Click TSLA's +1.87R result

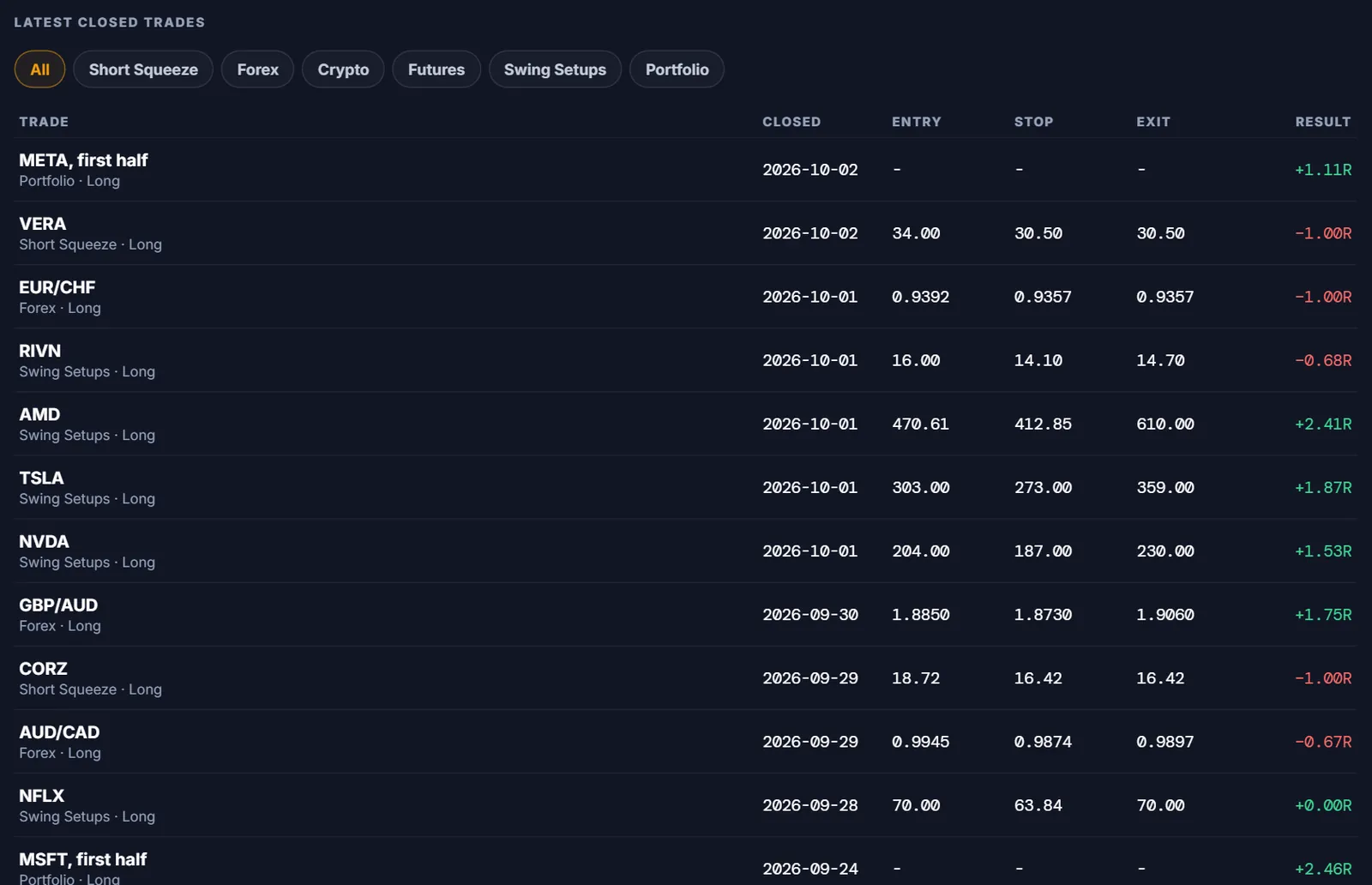[1323, 487]
